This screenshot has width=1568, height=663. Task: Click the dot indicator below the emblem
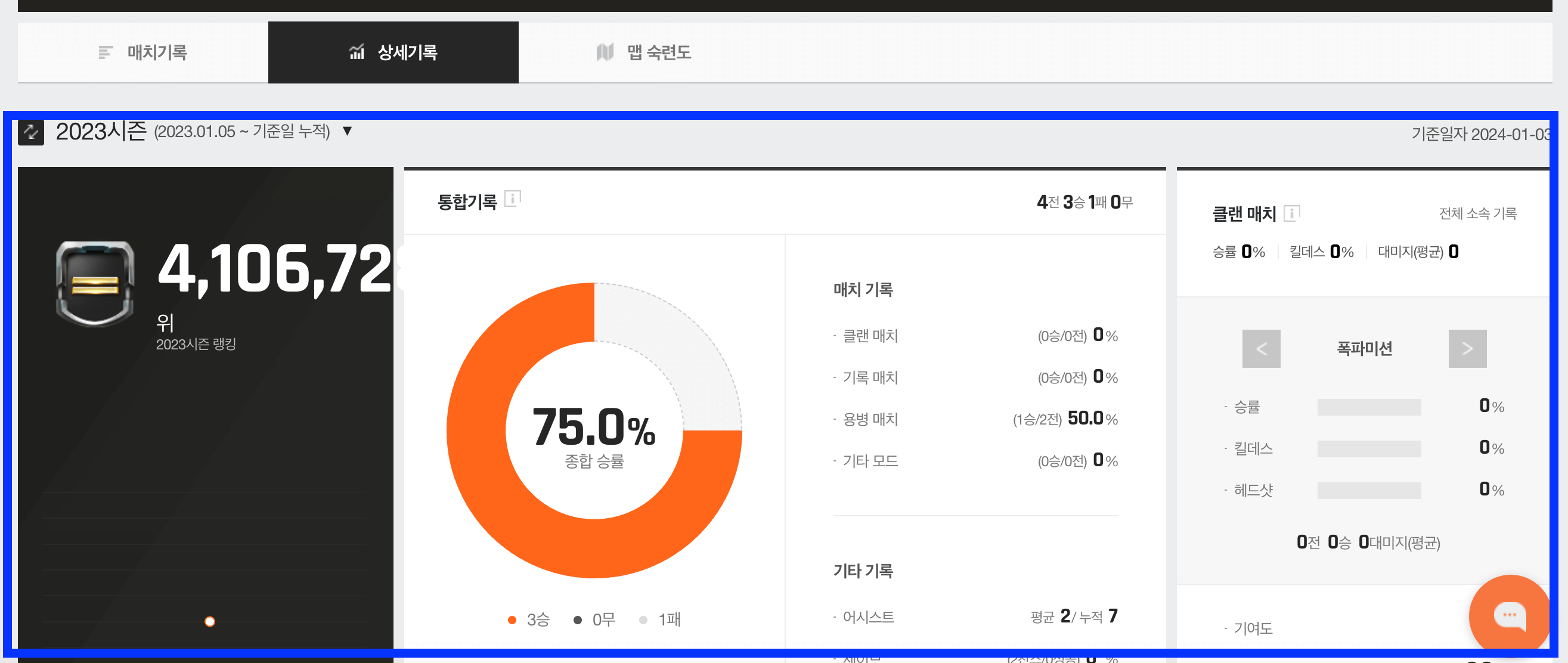coord(210,622)
